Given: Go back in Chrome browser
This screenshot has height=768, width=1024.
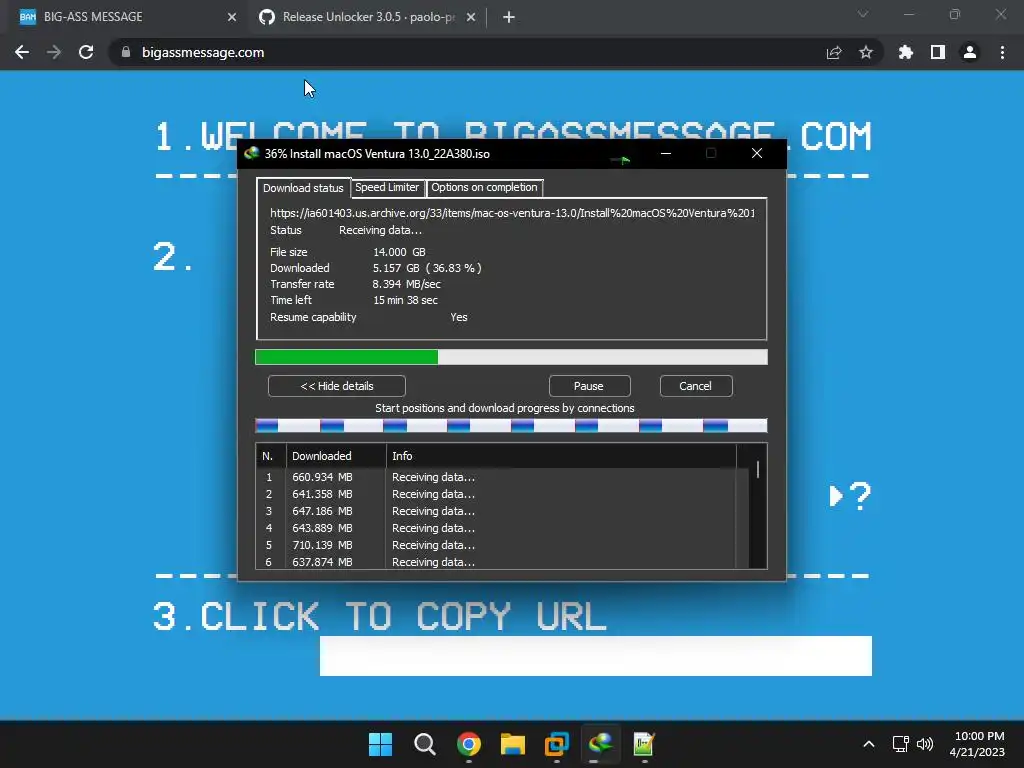Looking at the screenshot, I should [22, 52].
